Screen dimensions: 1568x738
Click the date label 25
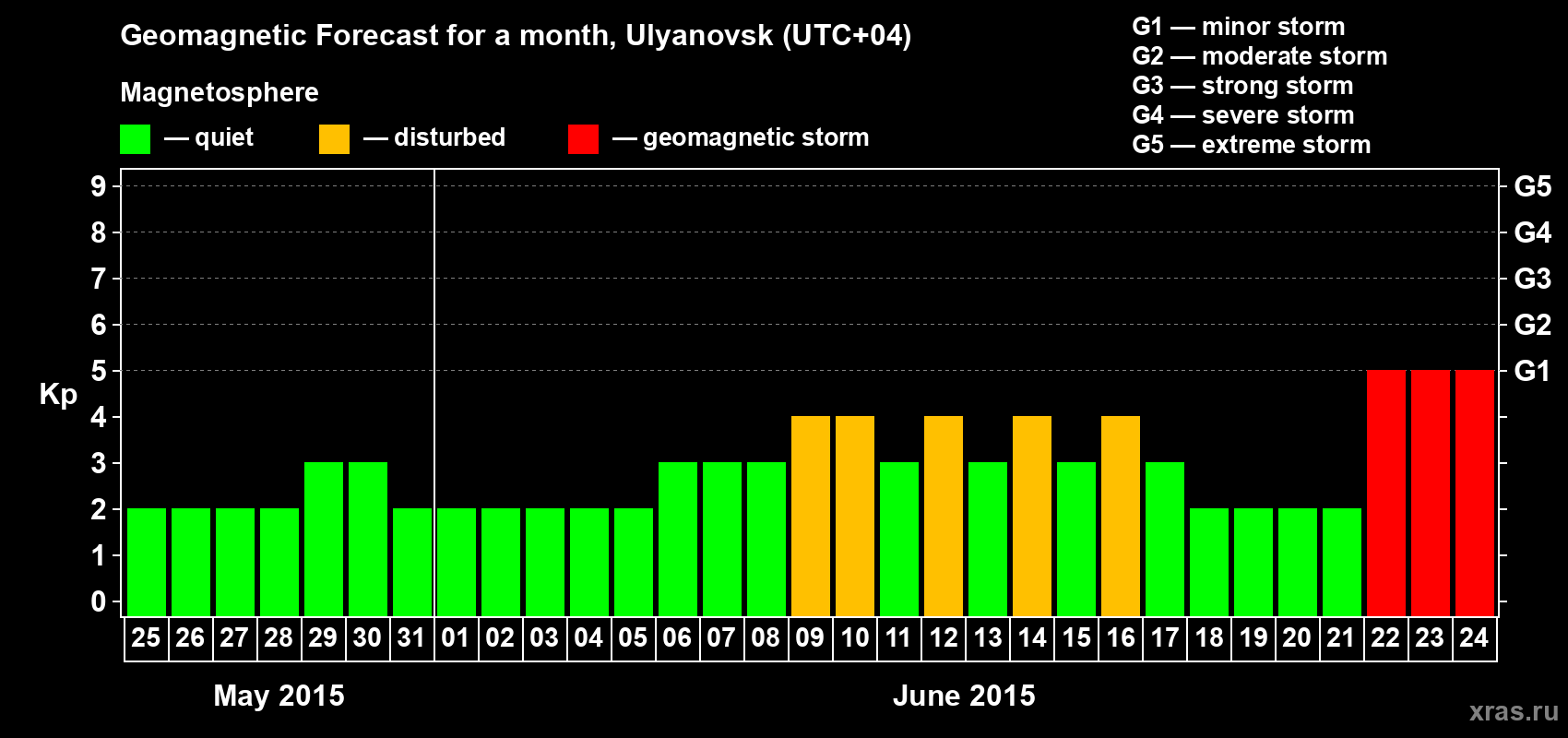point(146,637)
